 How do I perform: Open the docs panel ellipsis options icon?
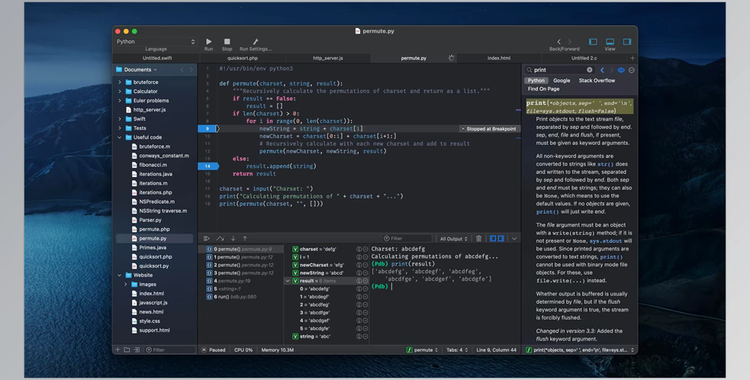coord(631,70)
